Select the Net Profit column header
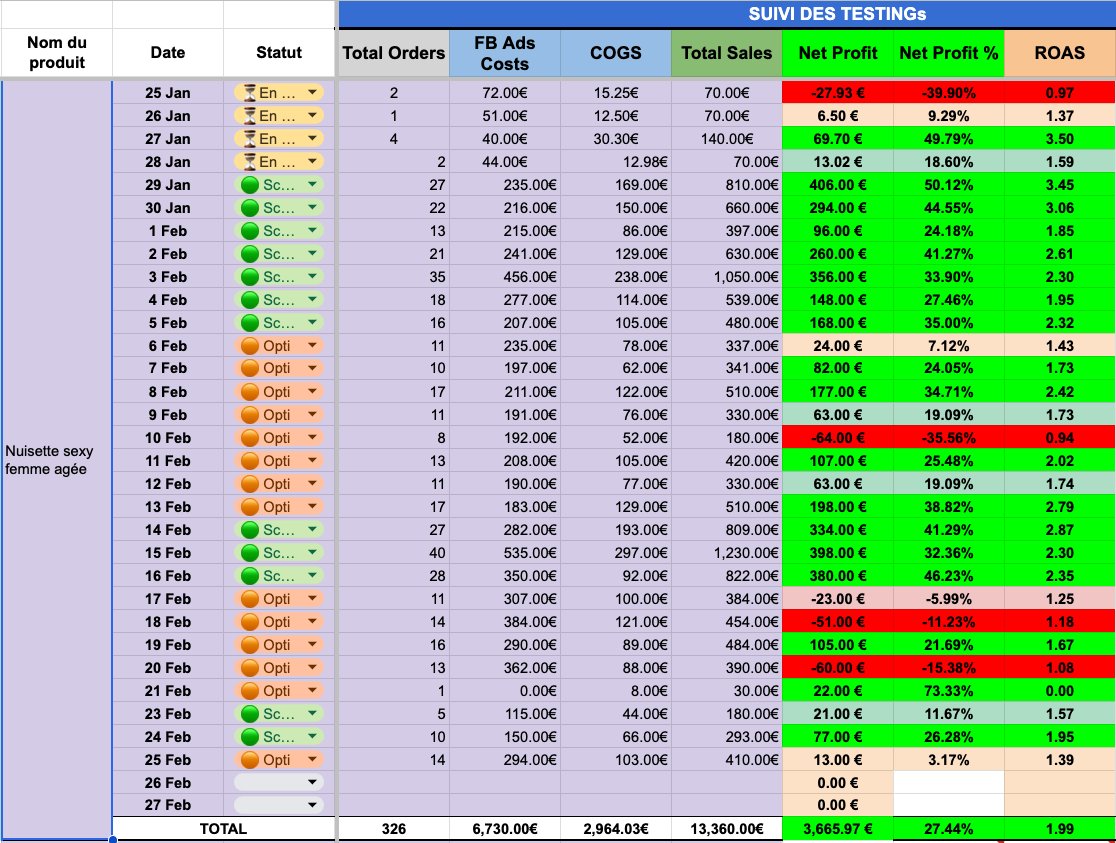1116x843 pixels. click(x=838, y=53)
